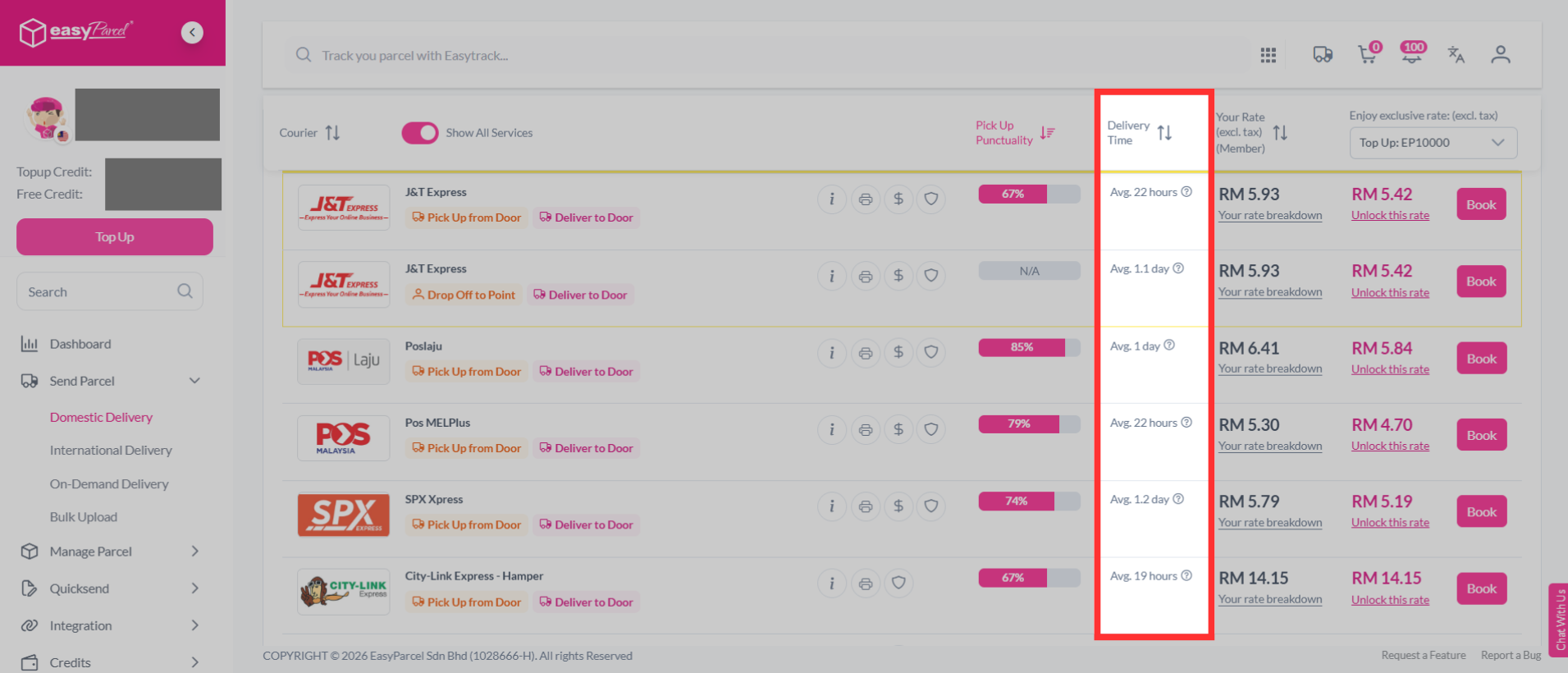This screenshot has width=1568, height=673.
Task: Open rate breakdown for Poslaju
Action: coord(1270,369)
